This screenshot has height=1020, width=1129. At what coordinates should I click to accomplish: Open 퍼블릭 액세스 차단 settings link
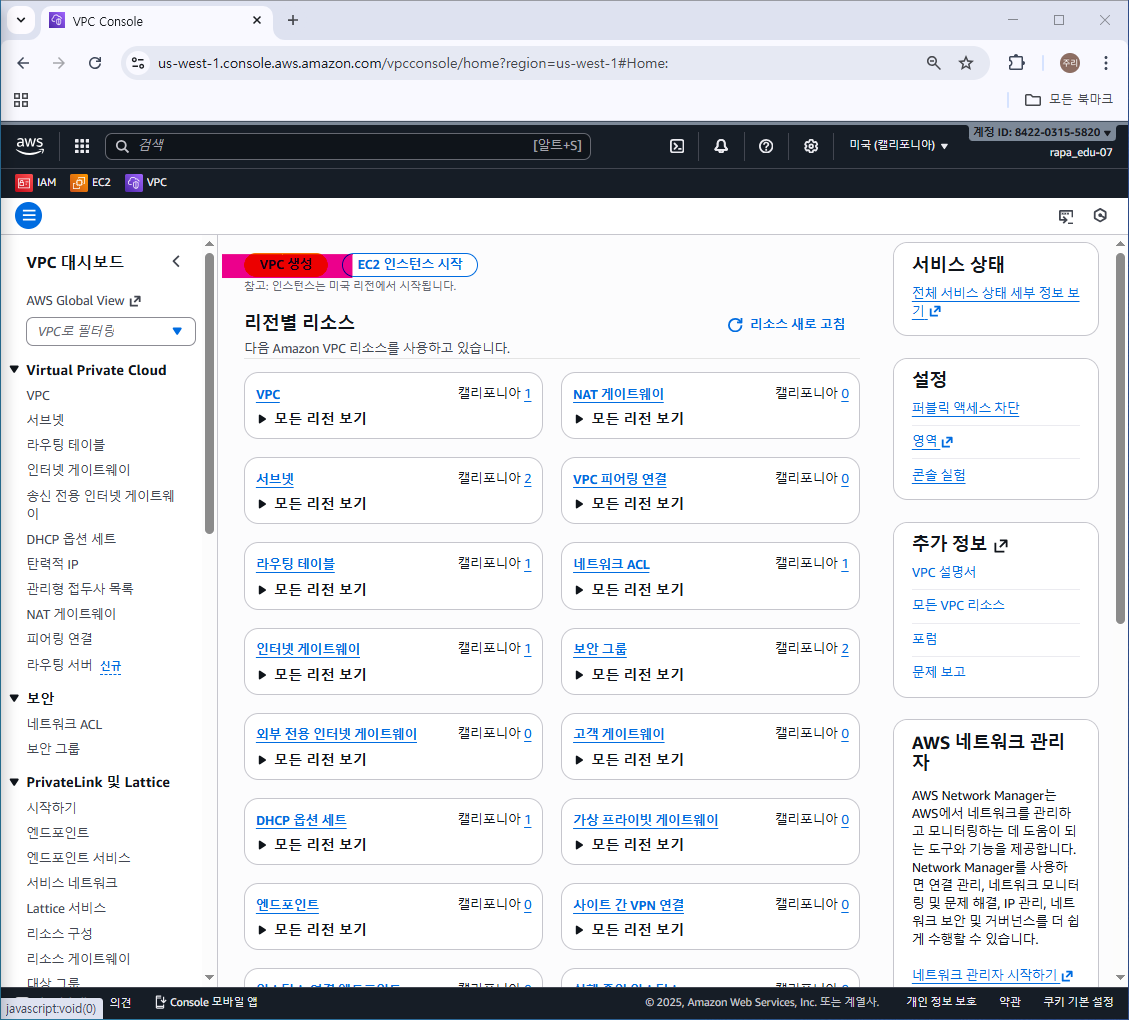pyautogui.click(x=966, y=408)
